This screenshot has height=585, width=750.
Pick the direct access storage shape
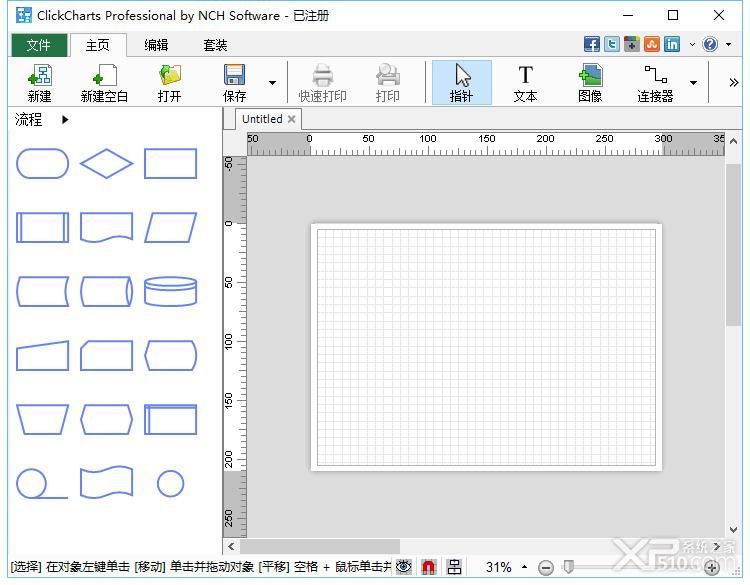[106, 291]
